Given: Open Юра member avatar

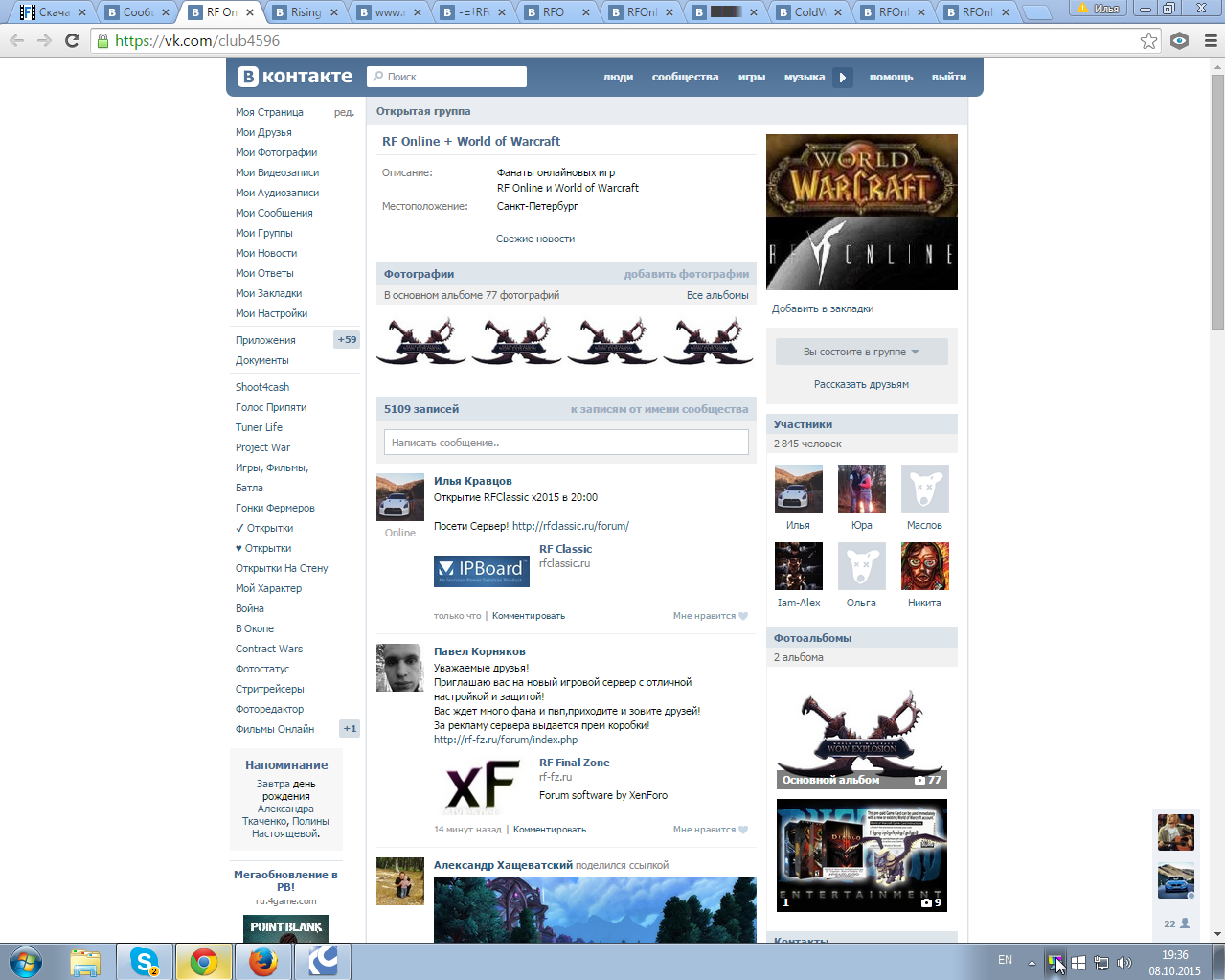Looking at the screenshot, I should click(x=862, y=489).
